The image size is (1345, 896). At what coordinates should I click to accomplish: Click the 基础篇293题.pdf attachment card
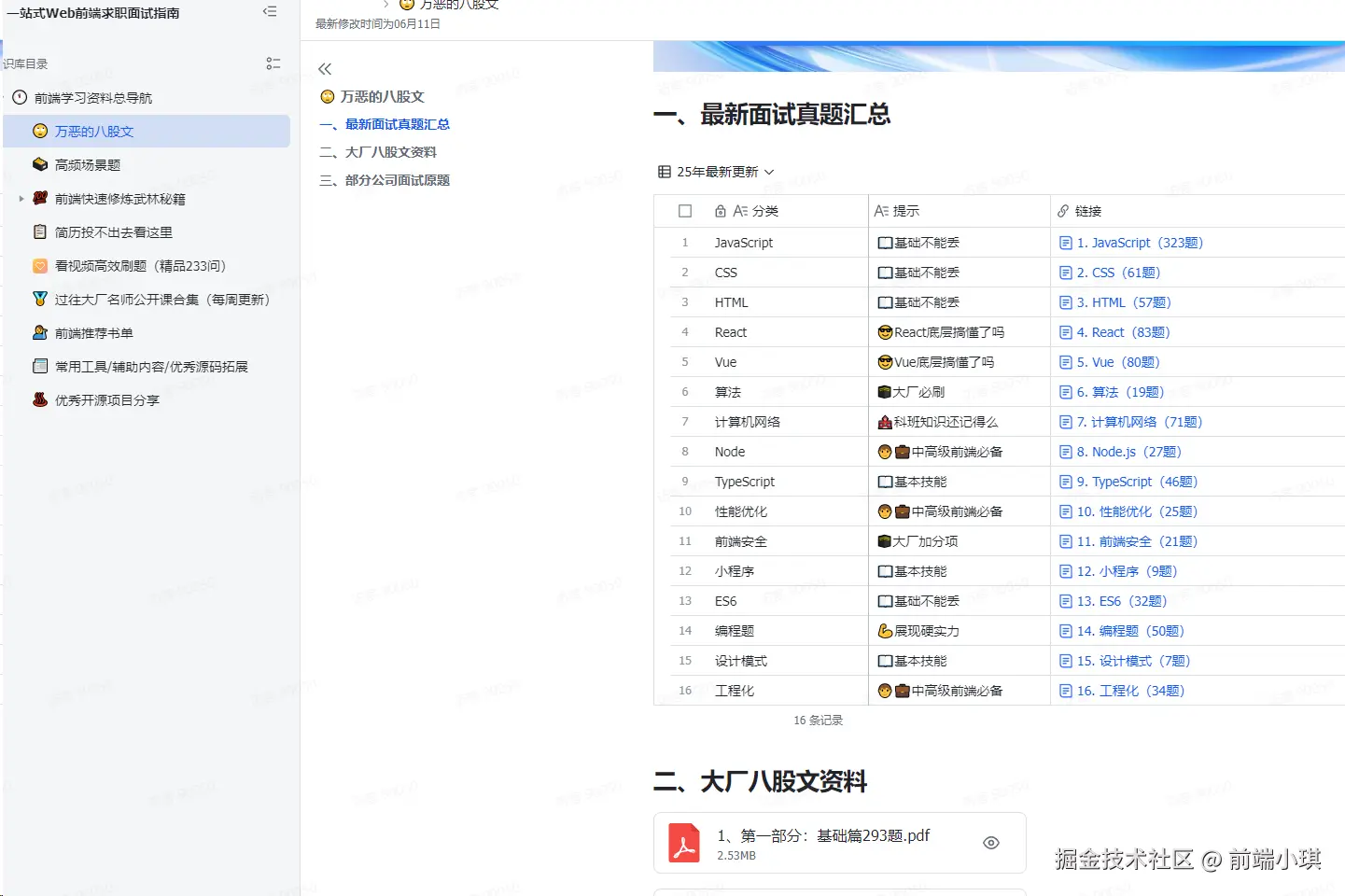click(839, 842)
